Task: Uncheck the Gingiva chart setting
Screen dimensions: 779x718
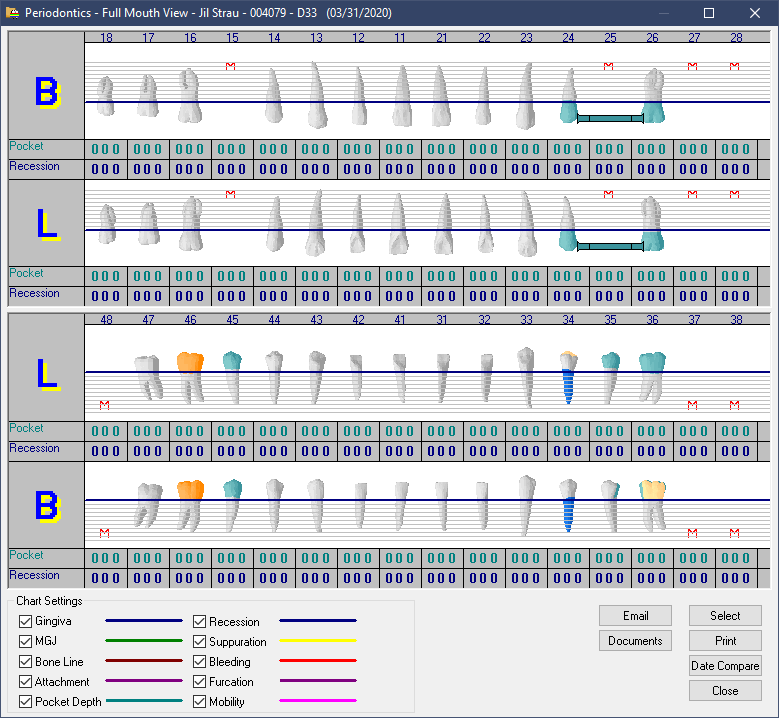Action: (x=26, y=622)
